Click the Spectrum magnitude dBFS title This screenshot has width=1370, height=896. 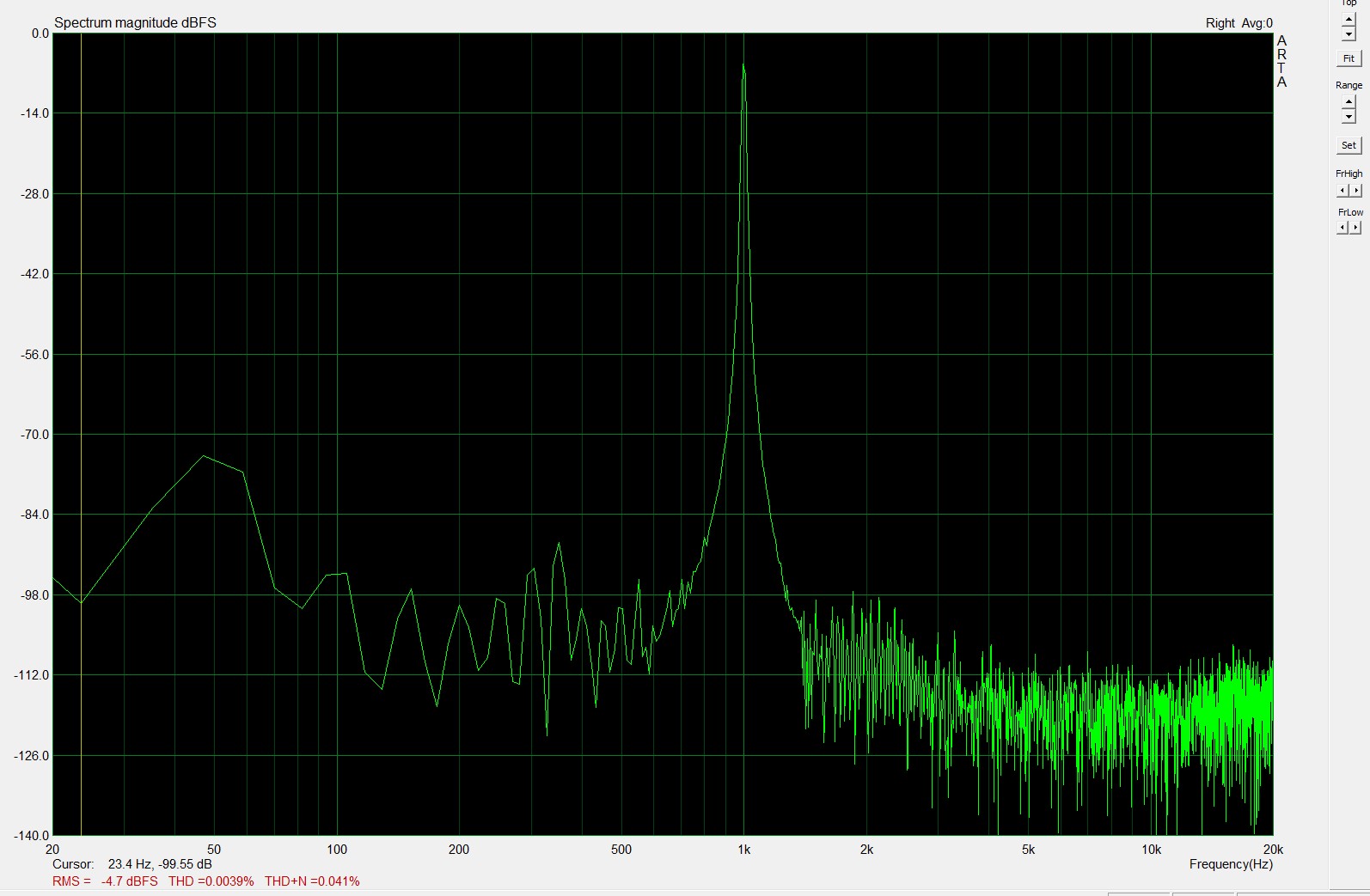135,23
